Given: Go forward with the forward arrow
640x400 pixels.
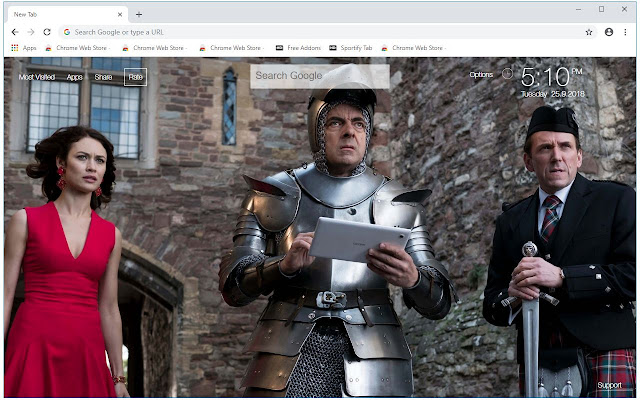Looking at the screenshot, I should [31, 32].
